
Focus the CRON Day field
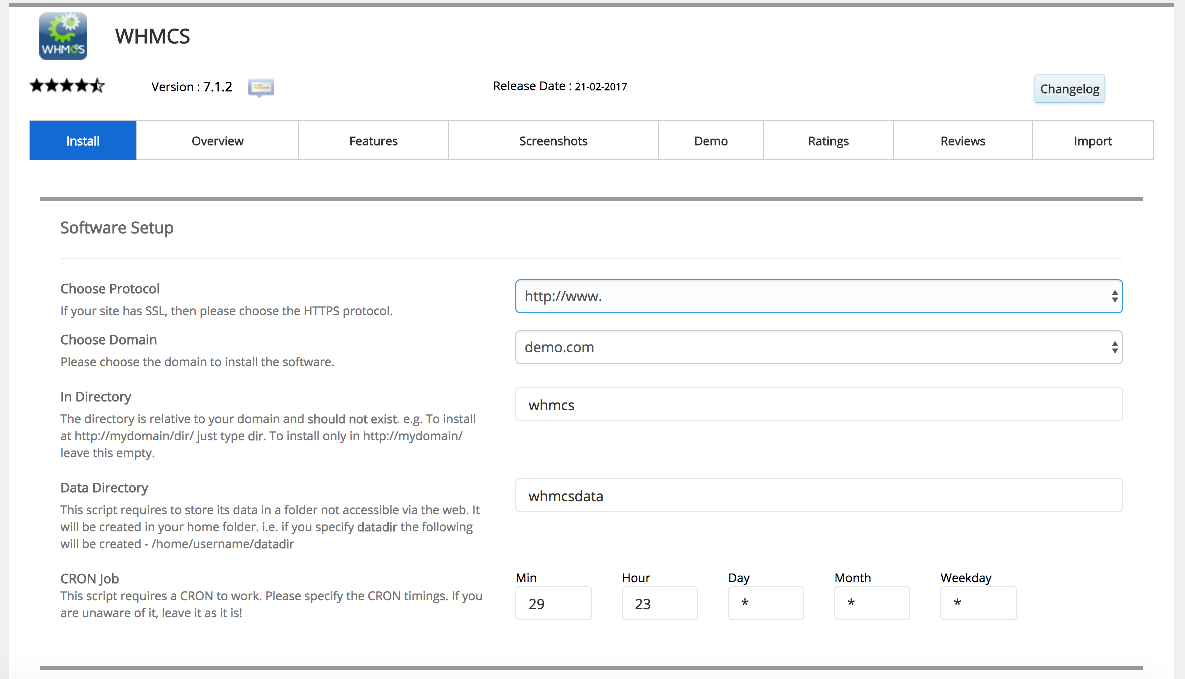(766, 603)
